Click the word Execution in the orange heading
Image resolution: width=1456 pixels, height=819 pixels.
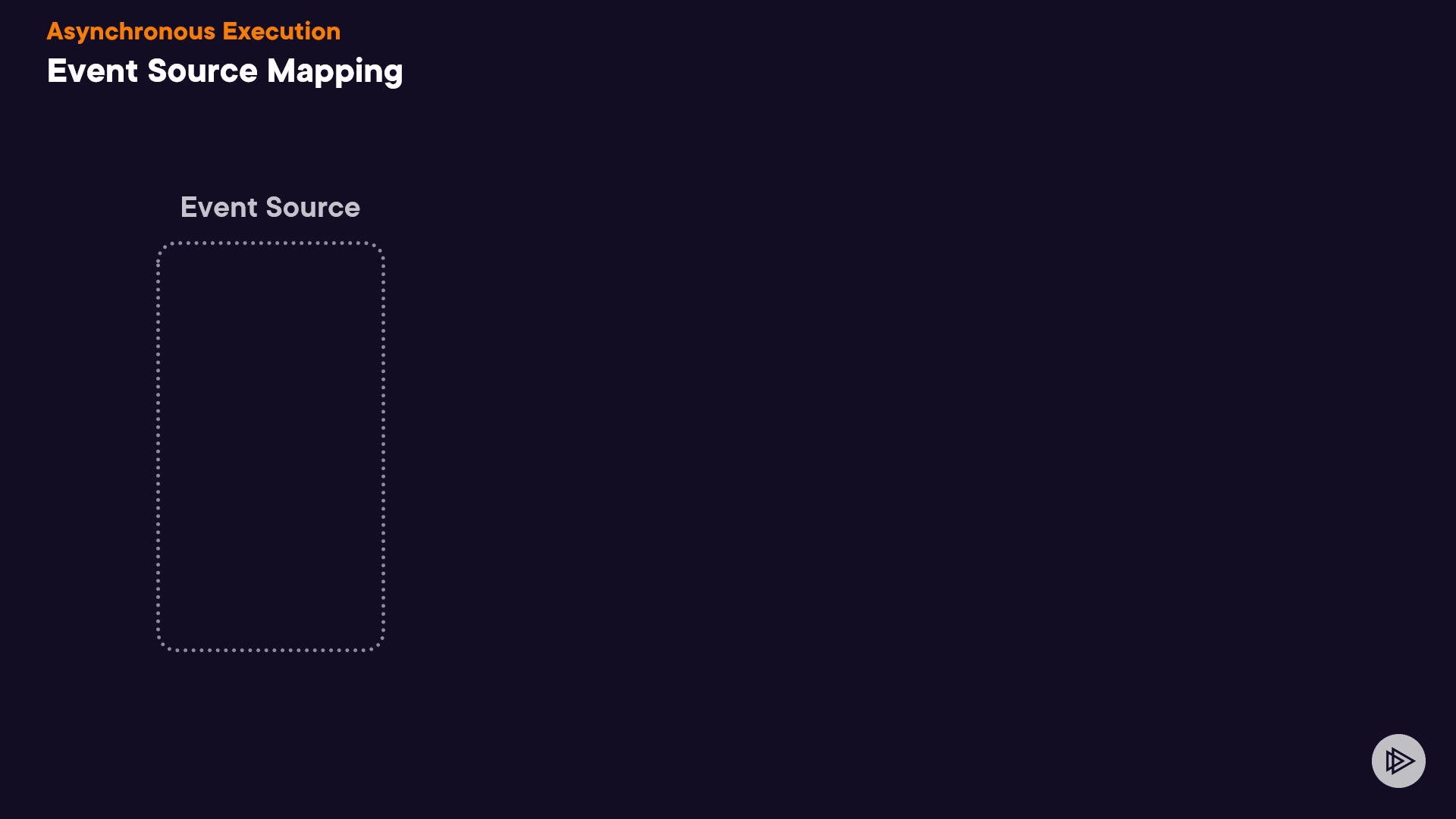coord(281,31)
